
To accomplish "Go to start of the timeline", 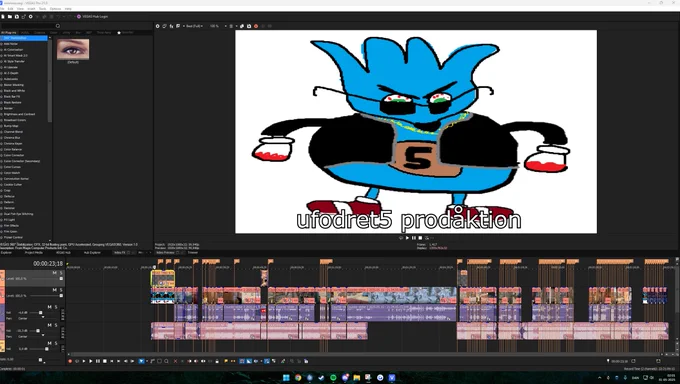I will pyautogui.click(x=111, y=361).
